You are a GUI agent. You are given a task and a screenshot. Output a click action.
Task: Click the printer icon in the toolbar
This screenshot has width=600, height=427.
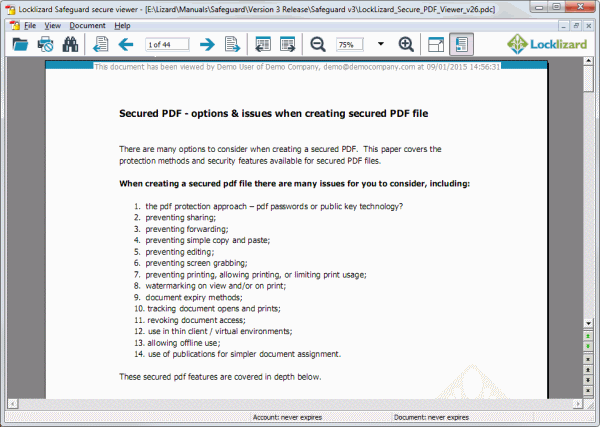tap(45, 44)
